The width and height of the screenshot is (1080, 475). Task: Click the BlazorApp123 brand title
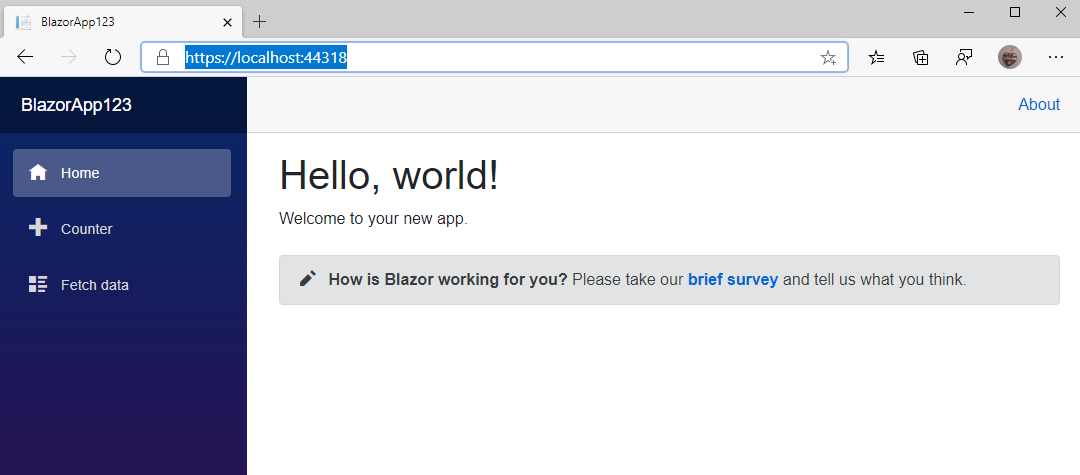tap(76, 105)
